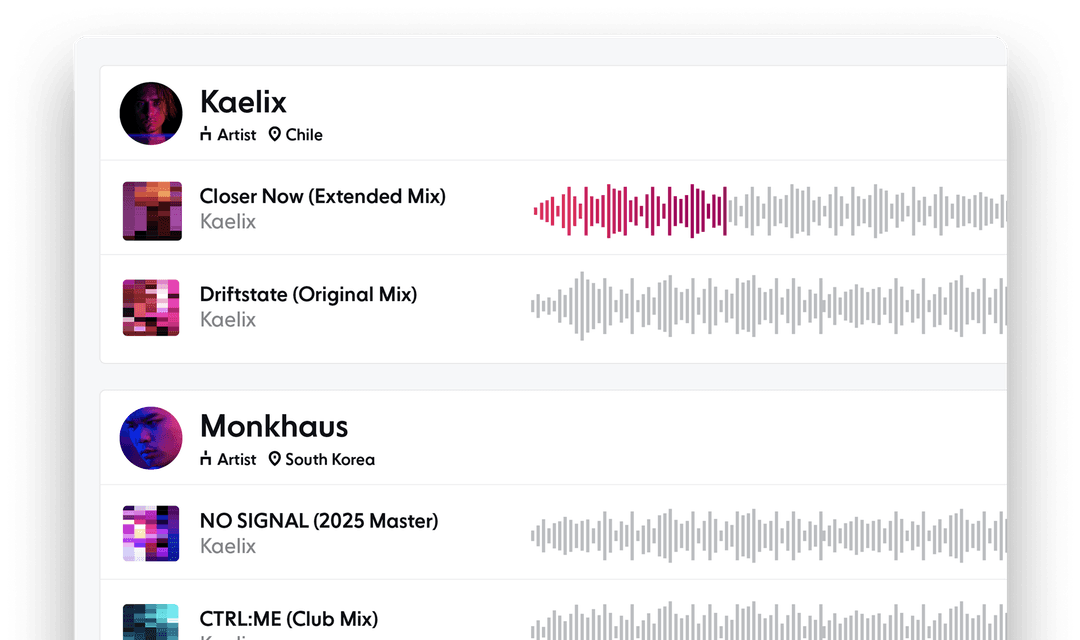Open Closer Now (Extended Mix) cover art
1080x640 pixels.
click(151, 211)
